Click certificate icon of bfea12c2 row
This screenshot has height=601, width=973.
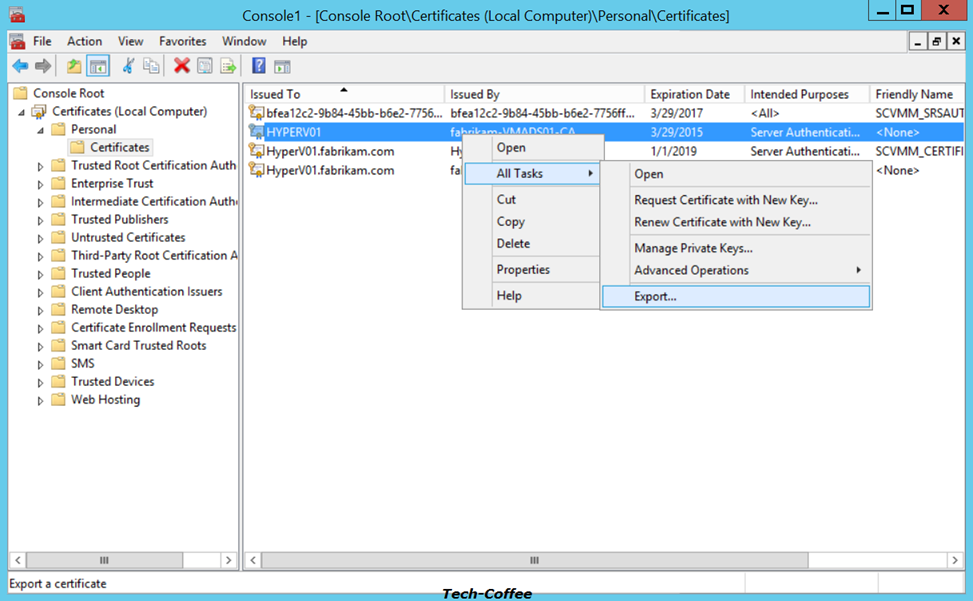click(256, 113)
